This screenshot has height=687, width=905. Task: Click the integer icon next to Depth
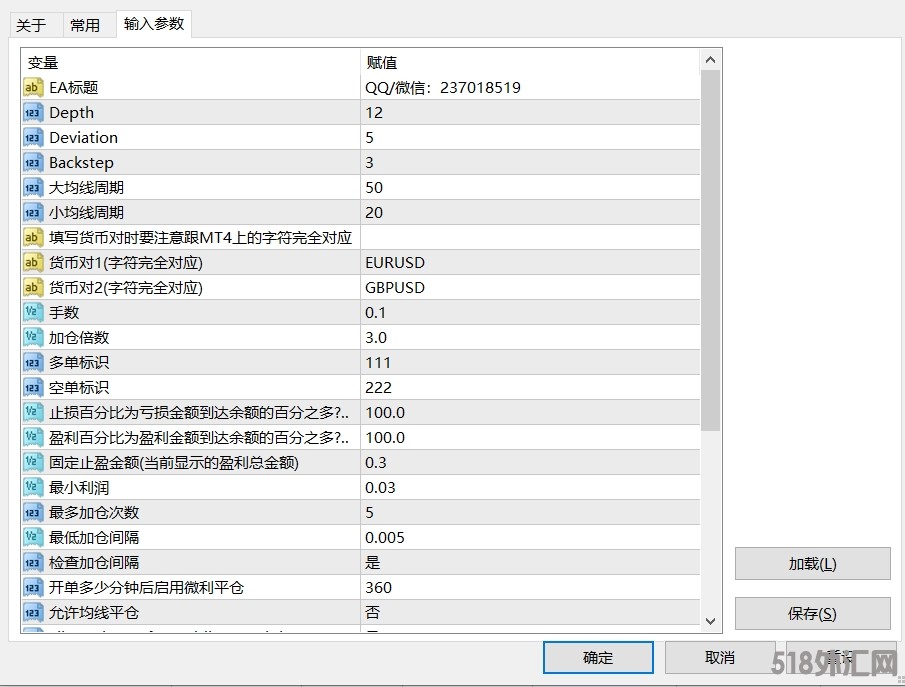tap(32, 113)
